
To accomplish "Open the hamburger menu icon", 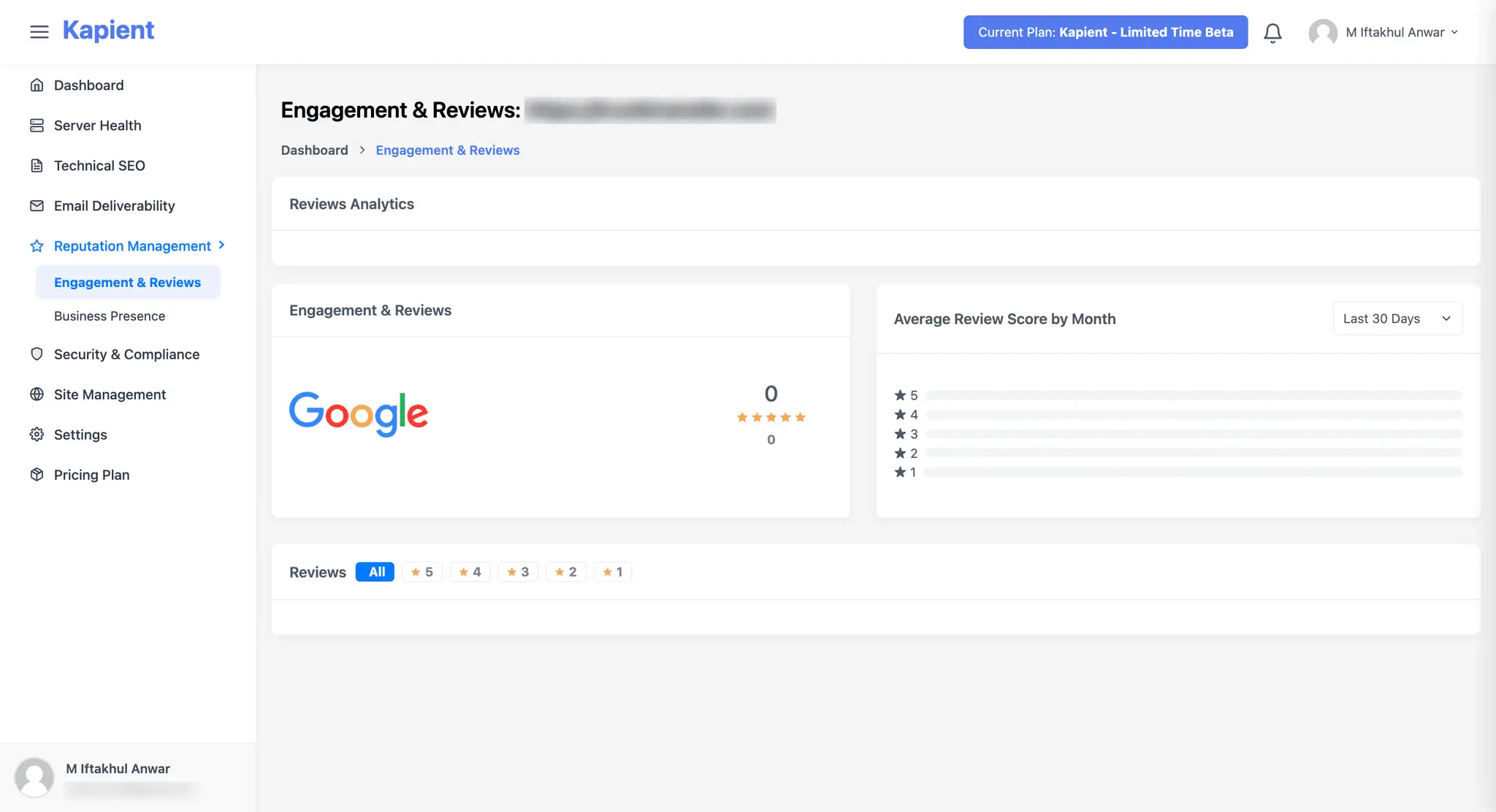I will 39,31.
